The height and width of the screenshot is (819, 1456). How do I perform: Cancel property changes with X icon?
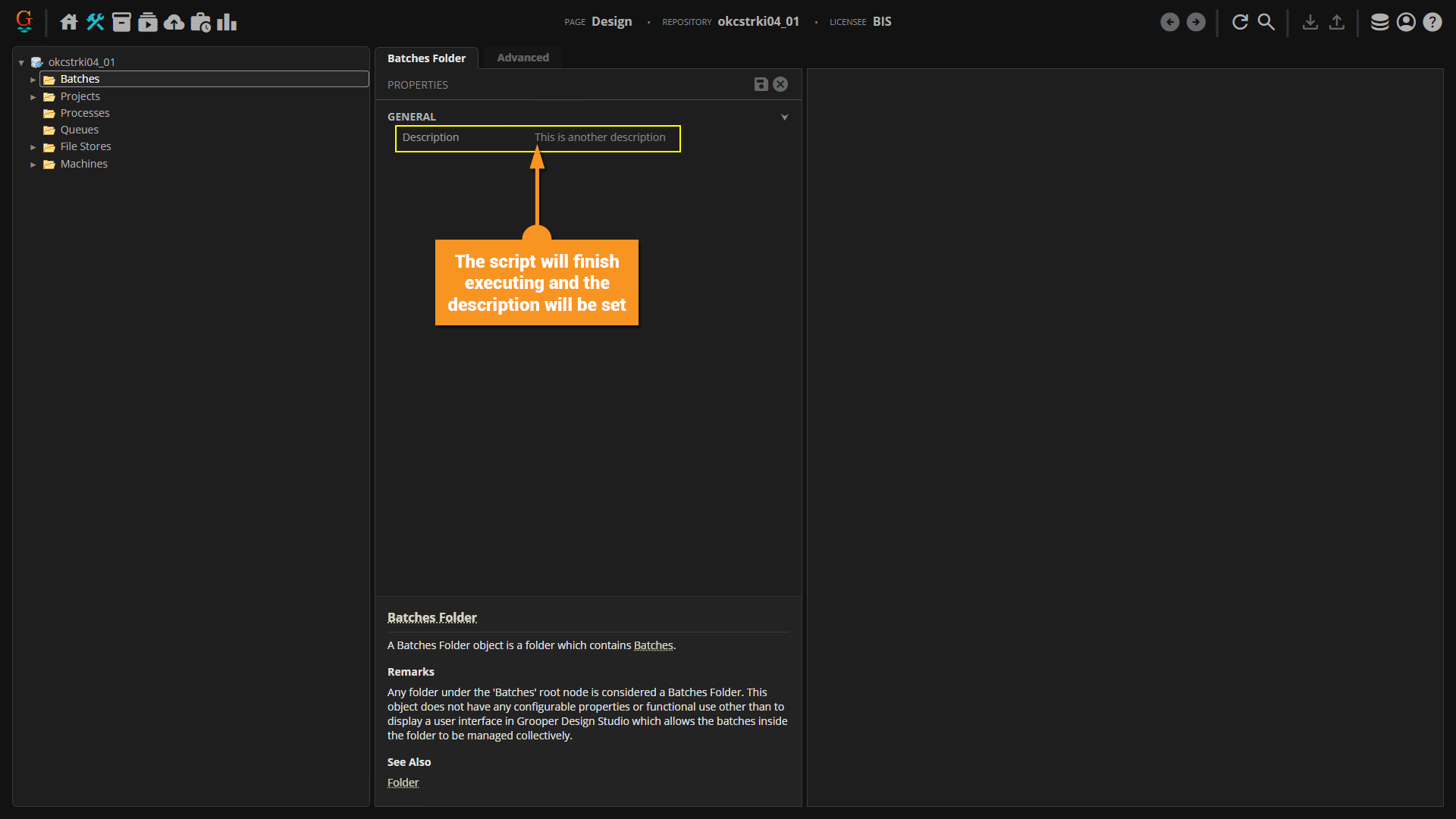click(780, 84)
